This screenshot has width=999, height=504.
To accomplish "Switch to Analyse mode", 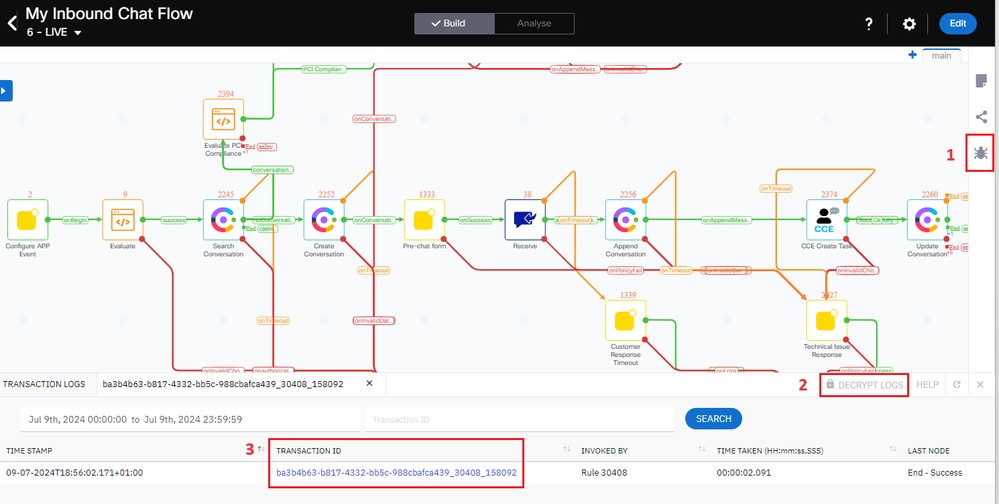I will coord(534,24).
